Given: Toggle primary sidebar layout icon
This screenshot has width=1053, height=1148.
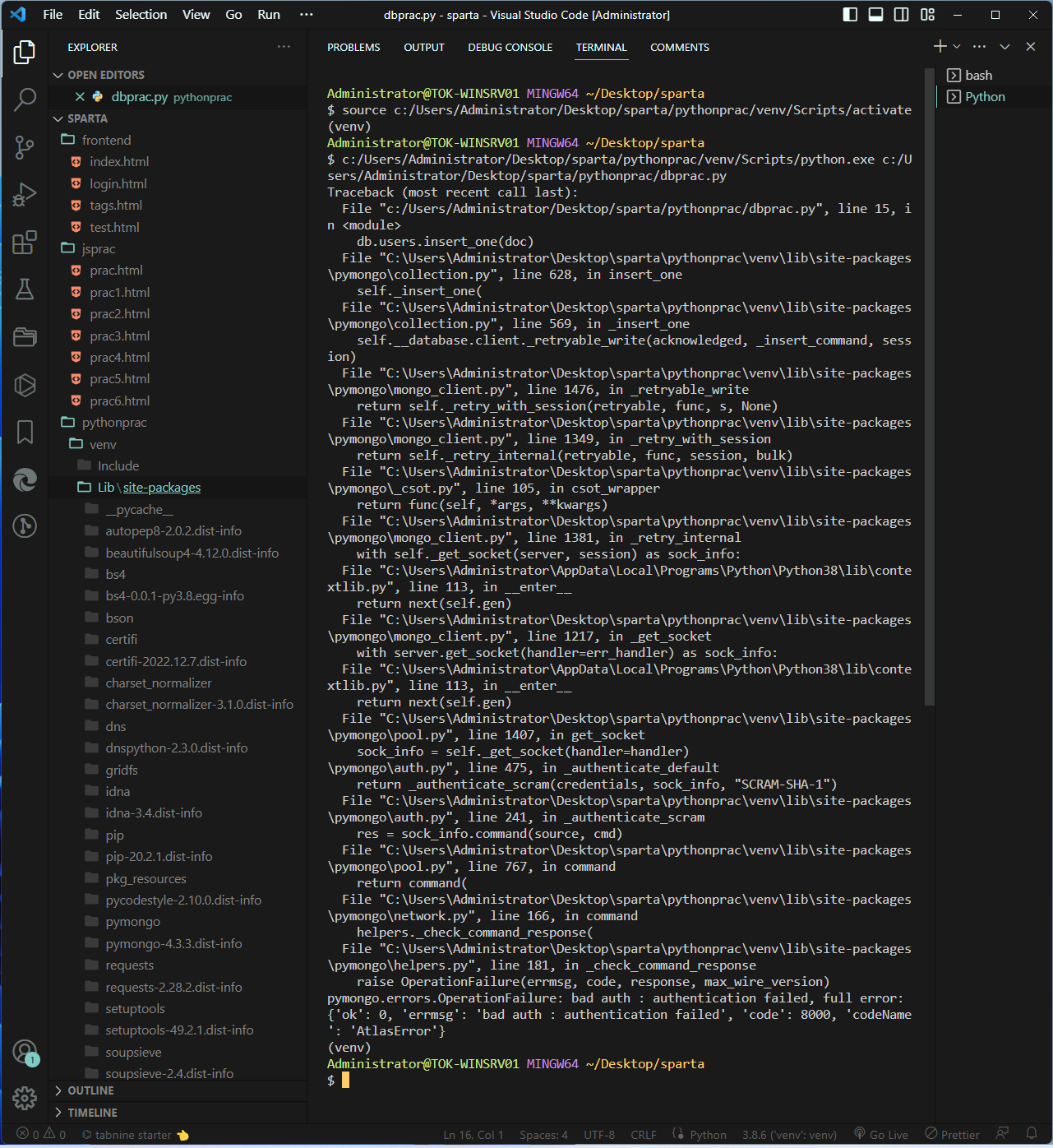Looking at the screenshot, I should click(851, 15).
